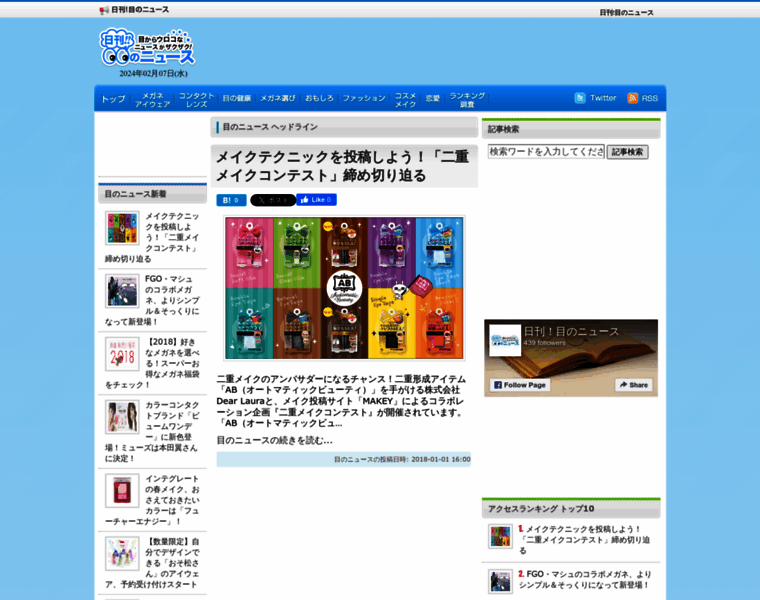Open the main article headline 二重メイクコンテスト
Viewport: 760px width, 600px height.
pos(342,166)
